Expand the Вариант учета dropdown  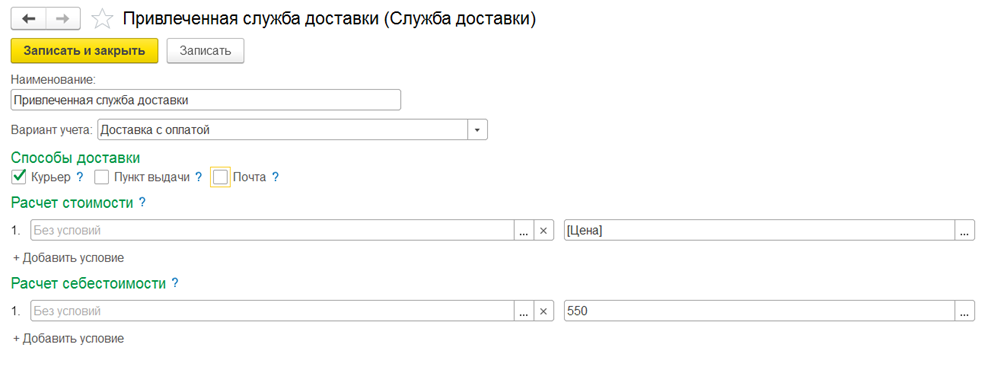(x=478, y=130)
